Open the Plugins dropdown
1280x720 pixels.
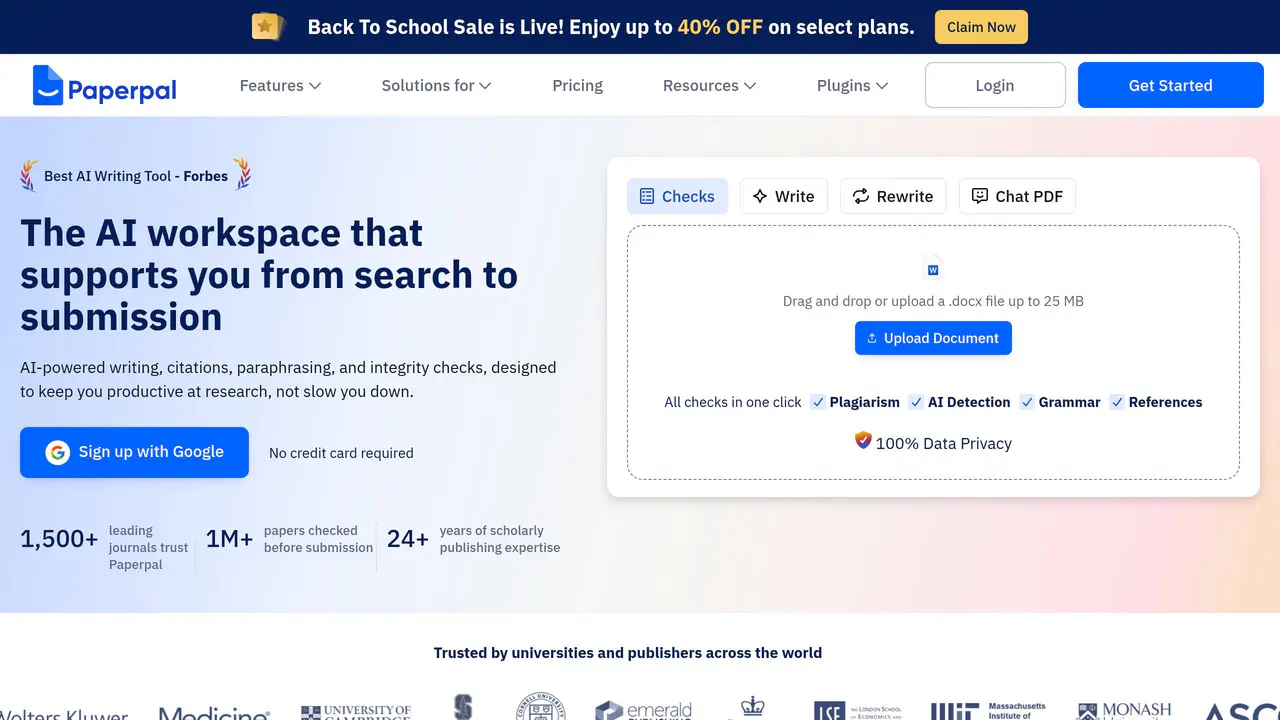(x=852, y=86)
